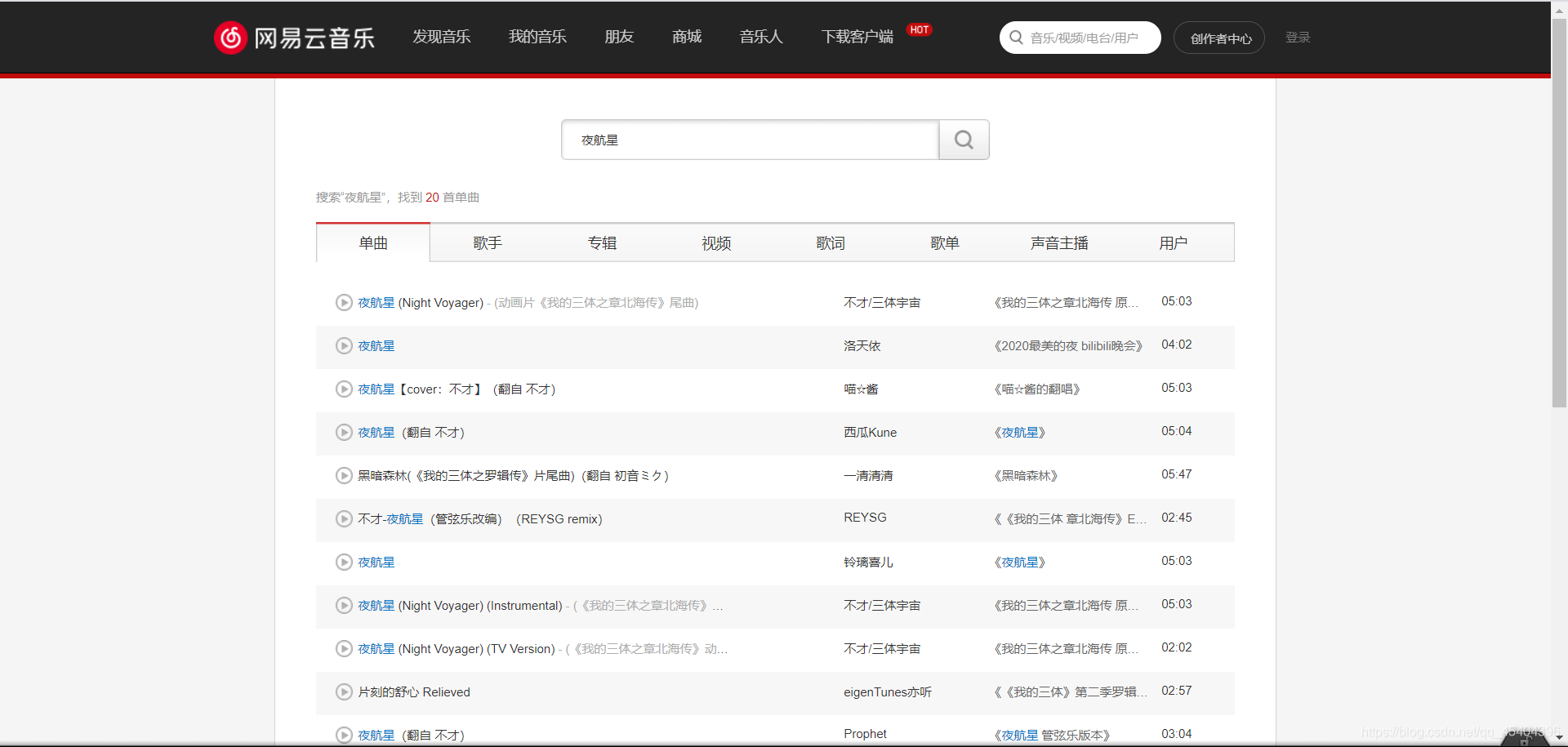Viewport: 1568px width, 747px height.
Task: Open 我的音乐 in the top navigation
Action: (537, 37)
